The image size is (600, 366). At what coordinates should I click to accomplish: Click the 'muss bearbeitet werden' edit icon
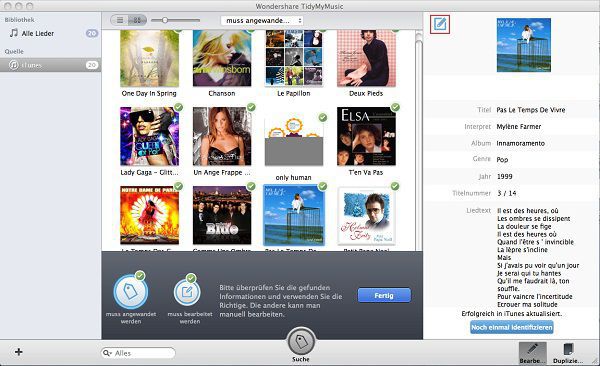coord(187,292)
